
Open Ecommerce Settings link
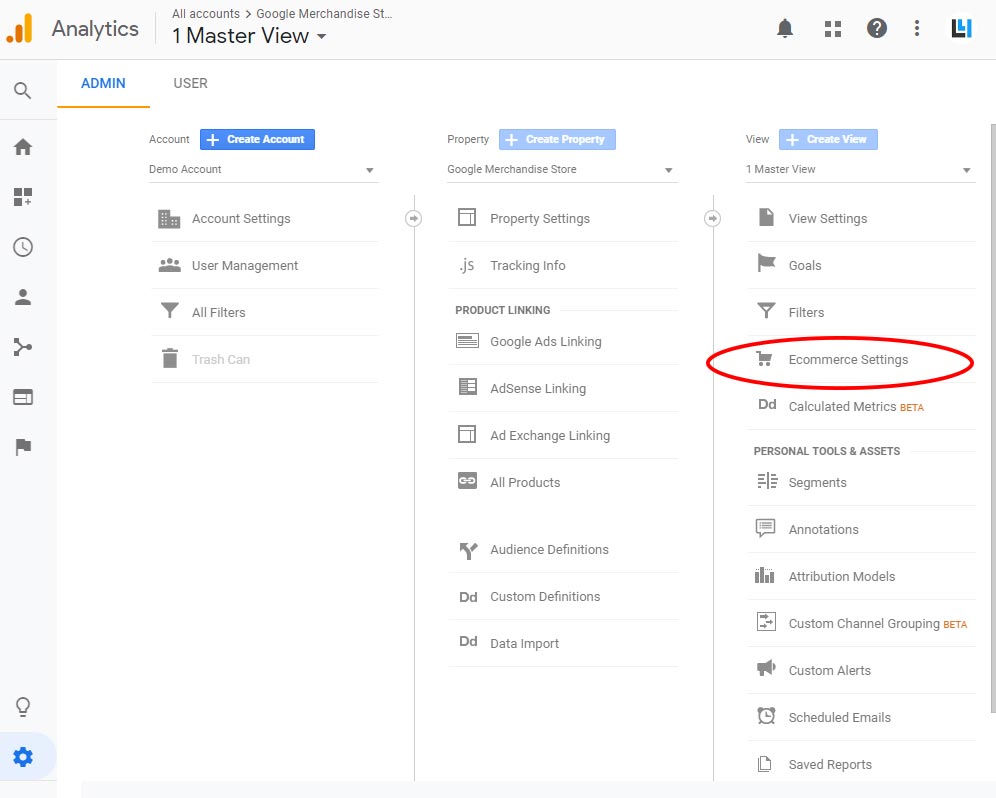[848, 360]
